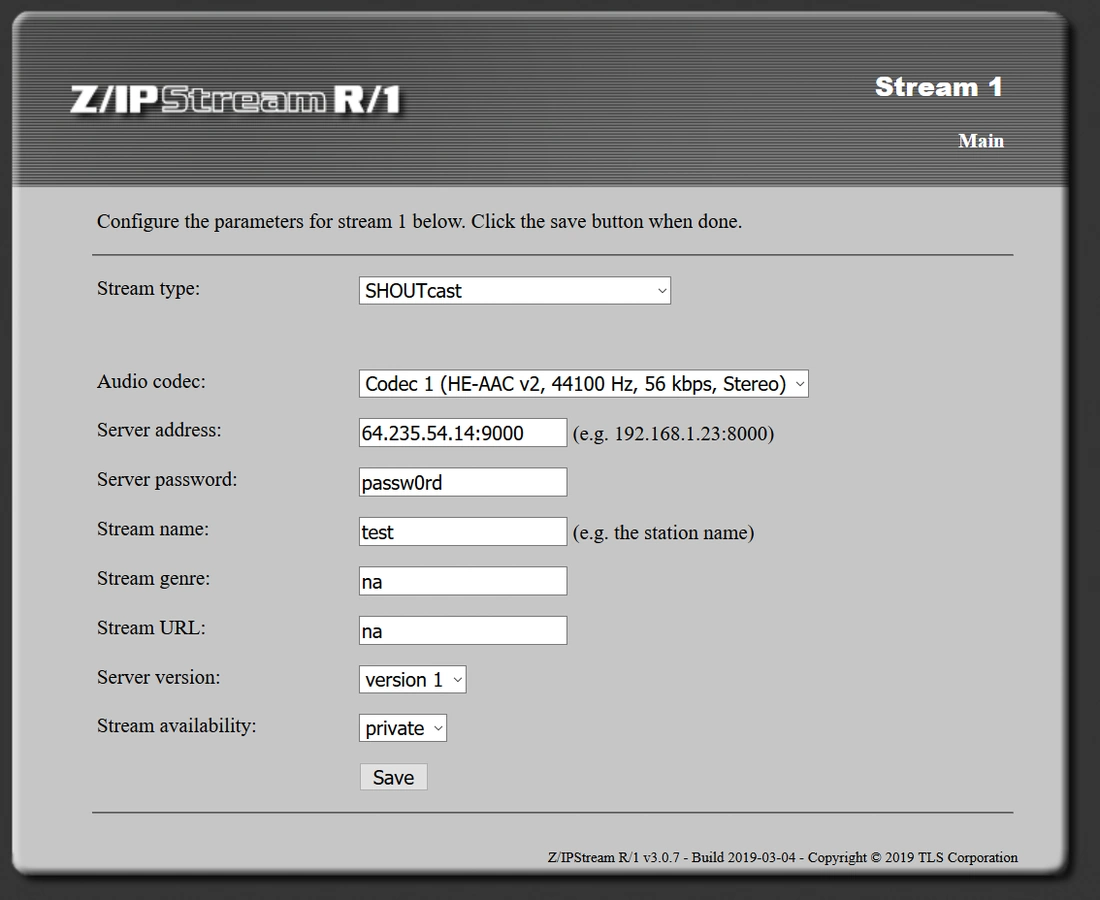Image resolution: width=1100 pixels, height=900 pixels.
Task: Click the Z/IPStream R/1 logo
Action: [x=236, y=100]
